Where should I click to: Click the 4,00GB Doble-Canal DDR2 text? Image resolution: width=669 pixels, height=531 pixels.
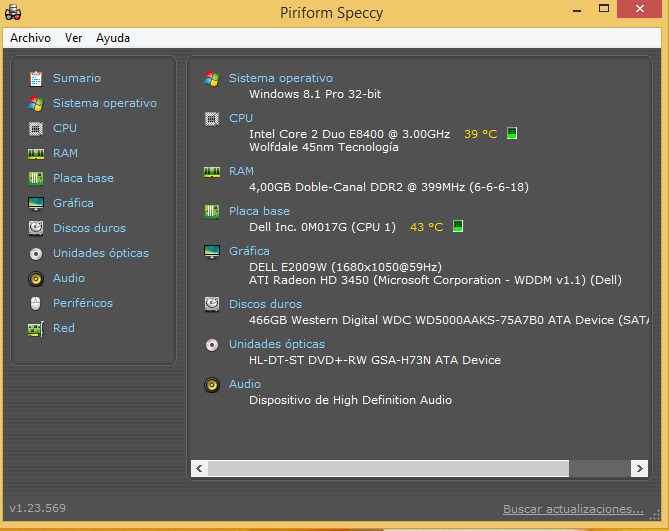tap(389, 187)
